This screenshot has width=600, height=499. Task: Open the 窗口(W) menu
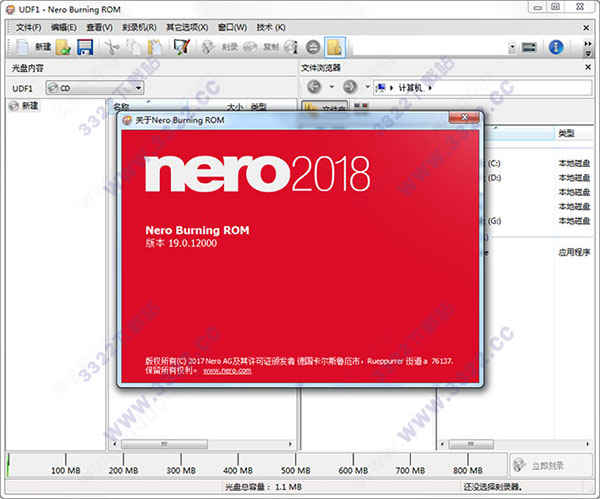point(232,28)
